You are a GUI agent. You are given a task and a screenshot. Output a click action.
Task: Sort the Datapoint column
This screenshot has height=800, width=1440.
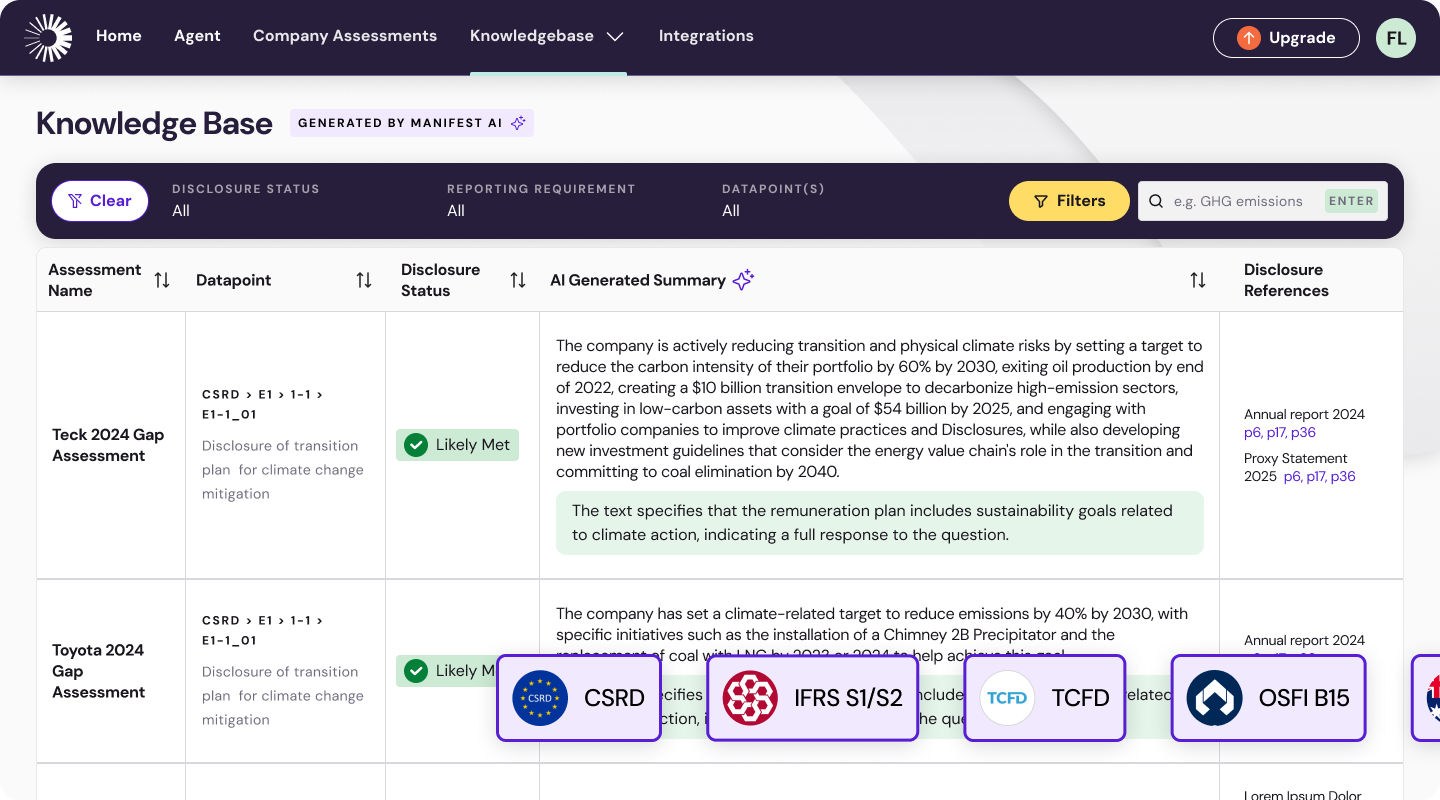(364, 281)
